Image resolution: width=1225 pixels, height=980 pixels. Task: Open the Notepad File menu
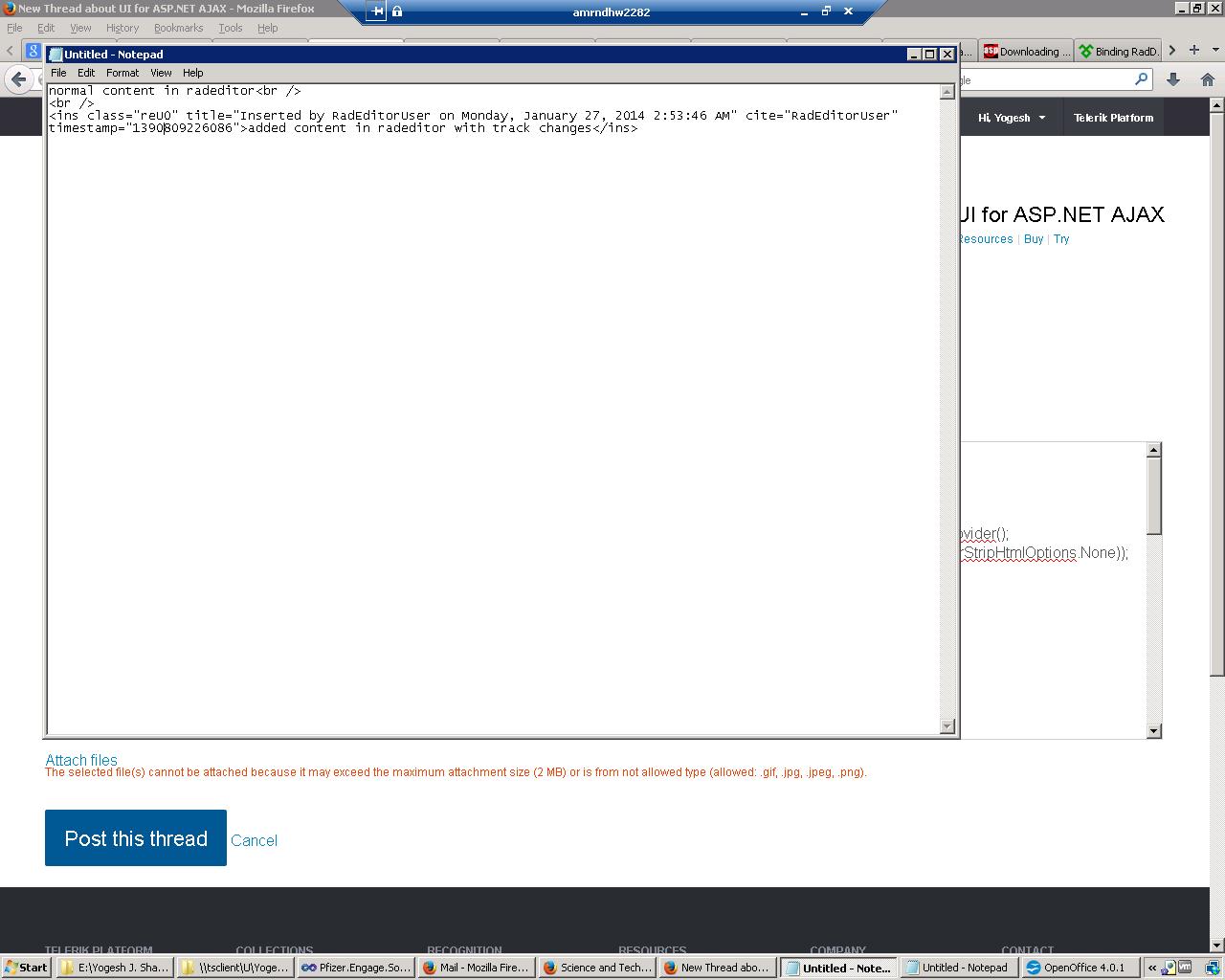coord(58,73)
